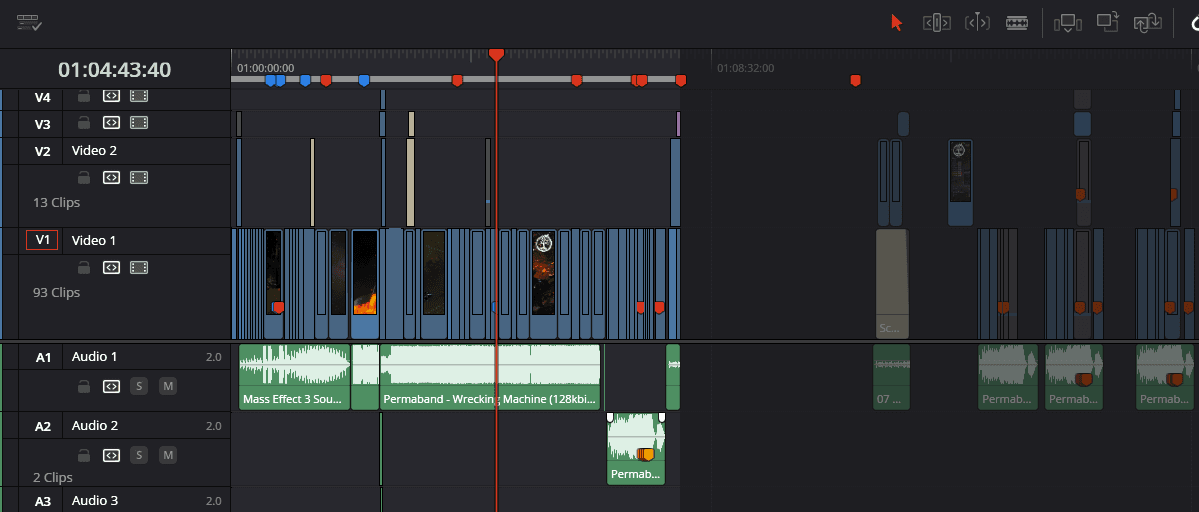Select the Trim Edit Mode tool

click(x=936, y=22)
